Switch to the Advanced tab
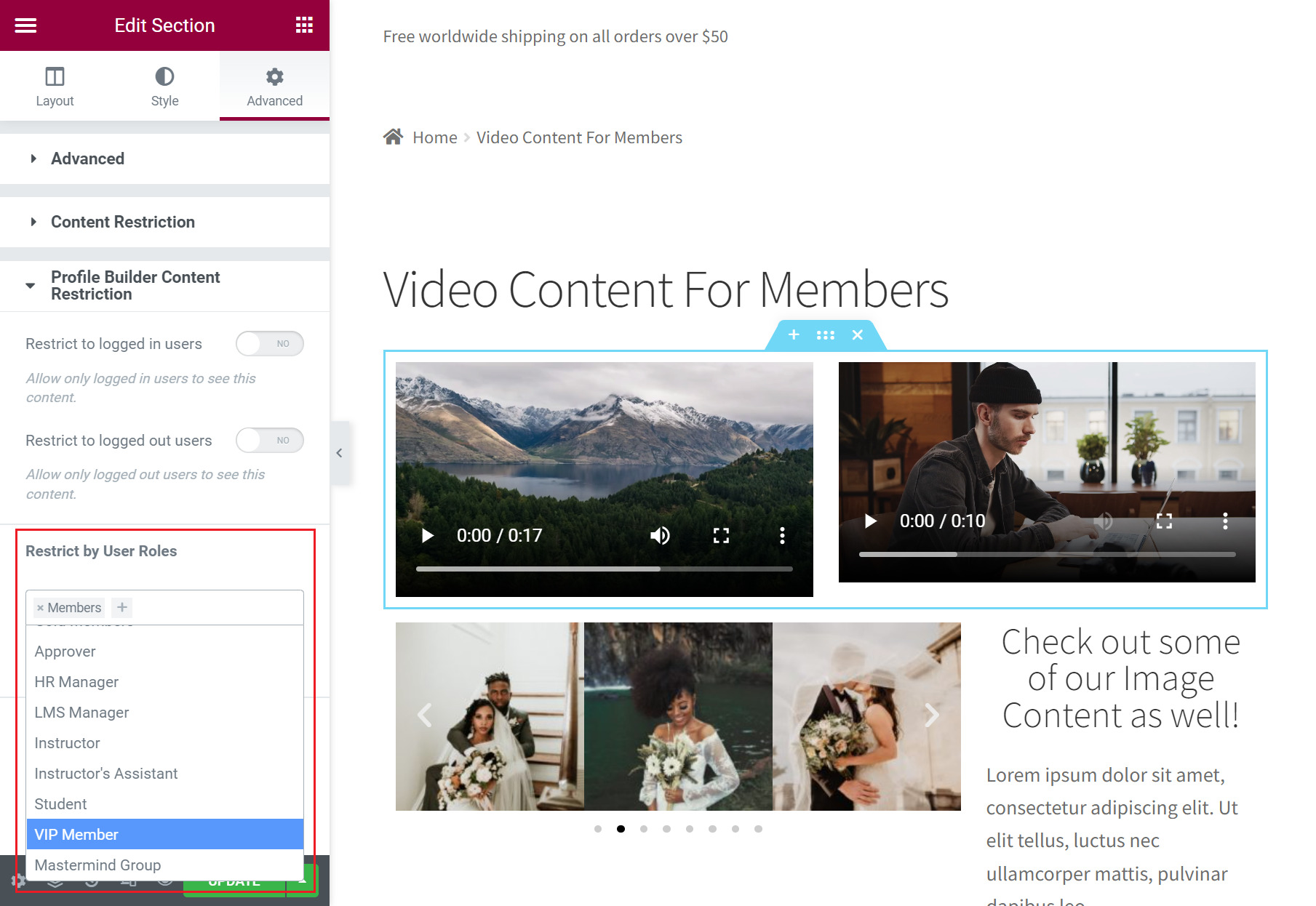 pos(274,87)
